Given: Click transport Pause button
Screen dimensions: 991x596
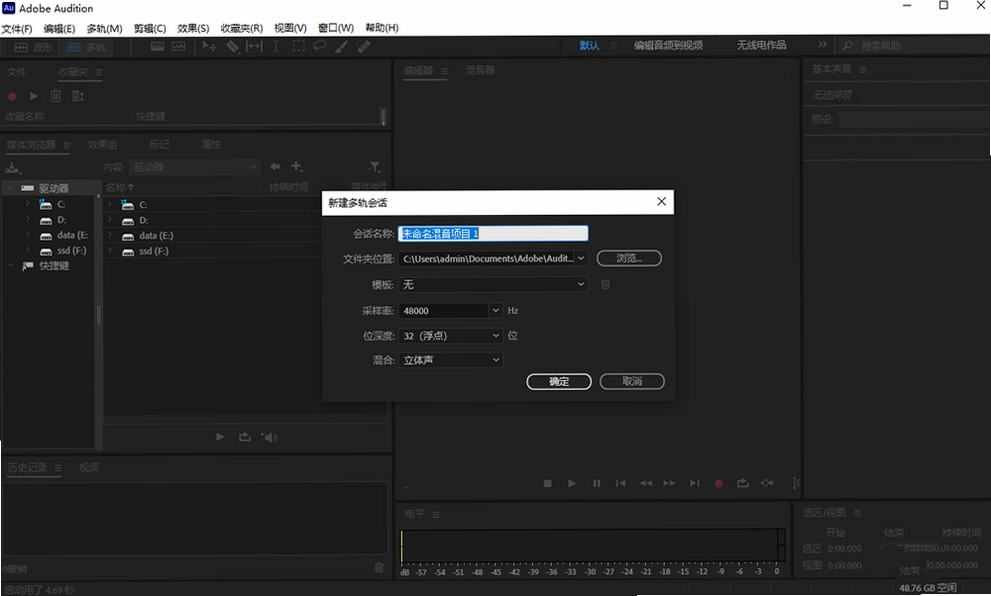Looking at the screenshot, I should pyautogui.click(x=596, y=483).
